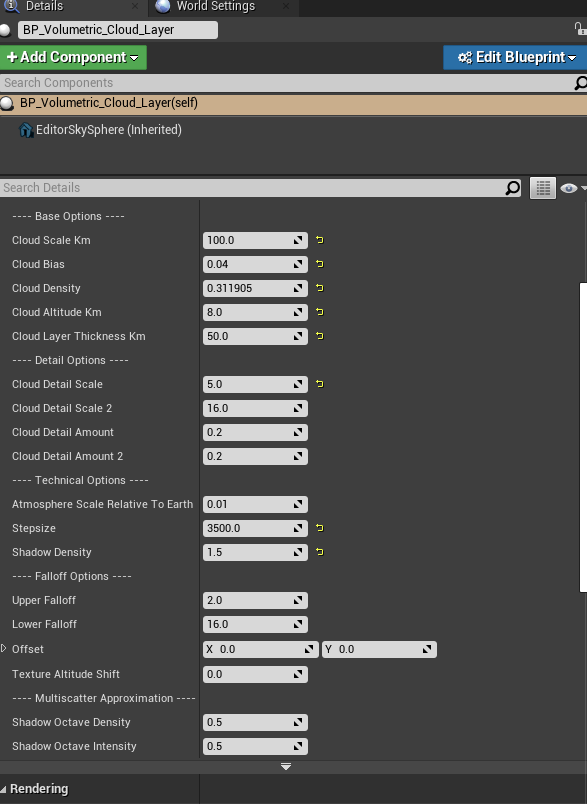The image size is (587, 804).
Task: Reset Cloud Scale Km to default
Action: coord(320,240)
